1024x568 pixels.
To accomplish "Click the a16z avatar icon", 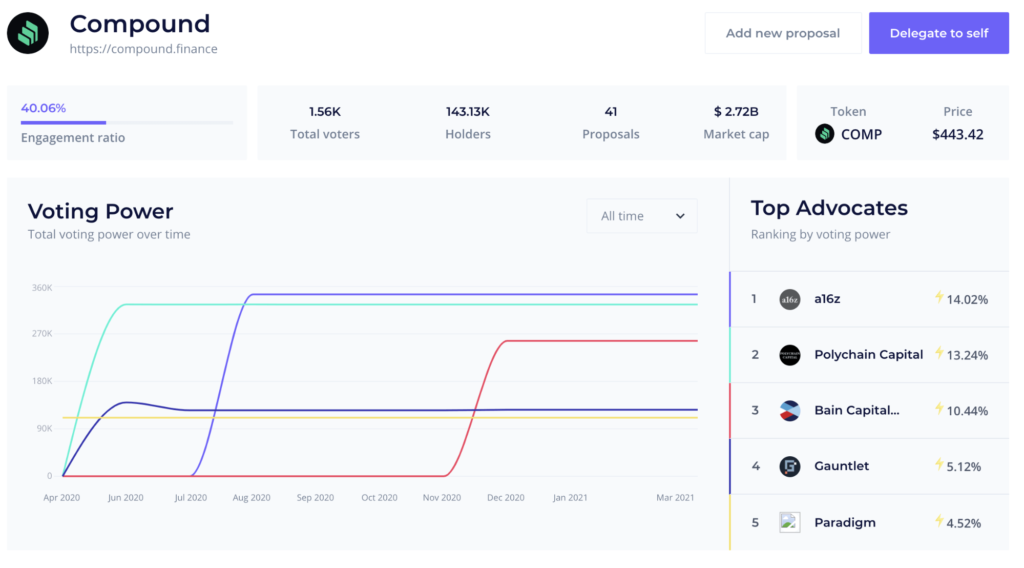I will 790,299.
